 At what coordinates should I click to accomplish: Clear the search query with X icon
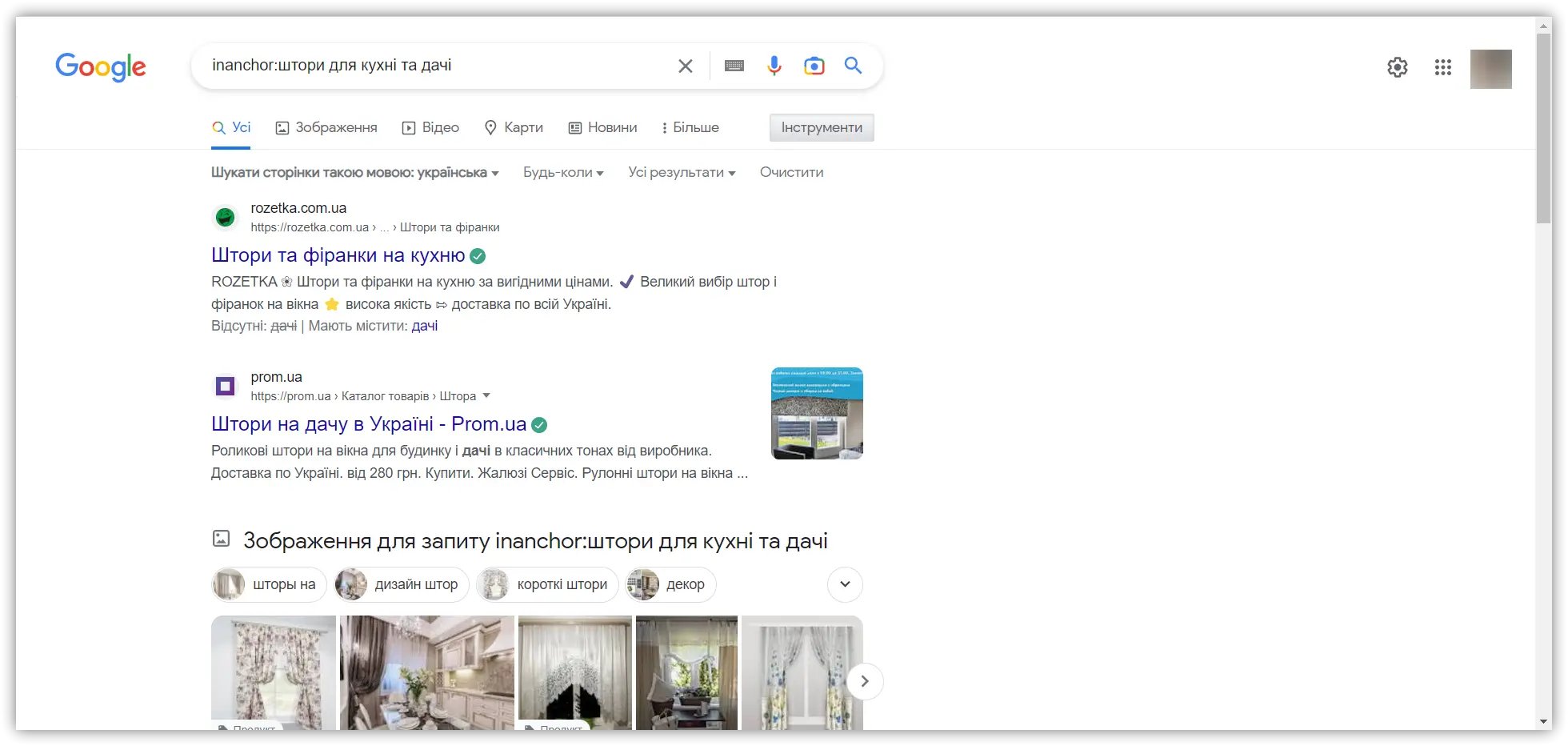point(686,66)
